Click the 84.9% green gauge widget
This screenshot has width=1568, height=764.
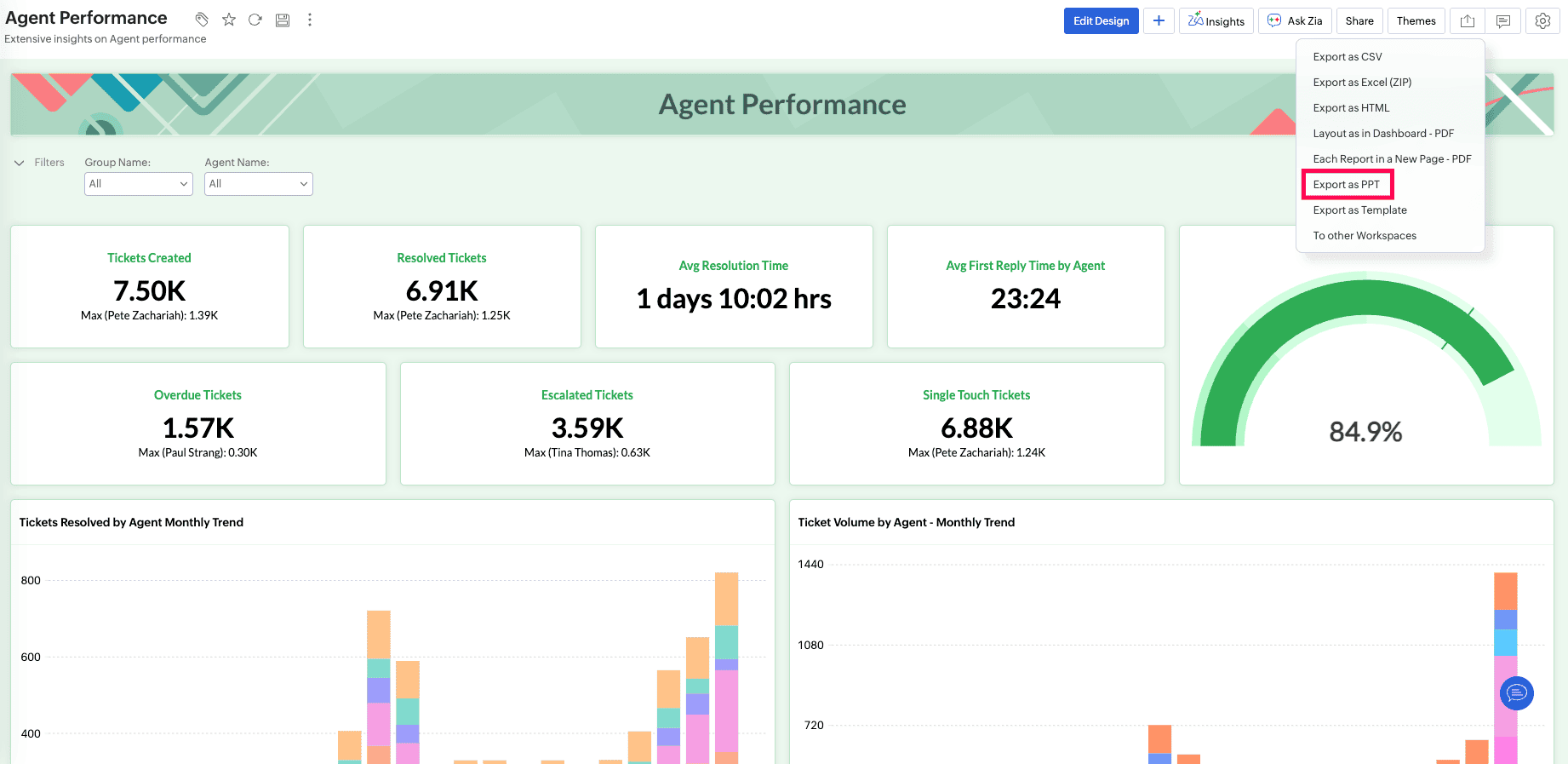1366,366
